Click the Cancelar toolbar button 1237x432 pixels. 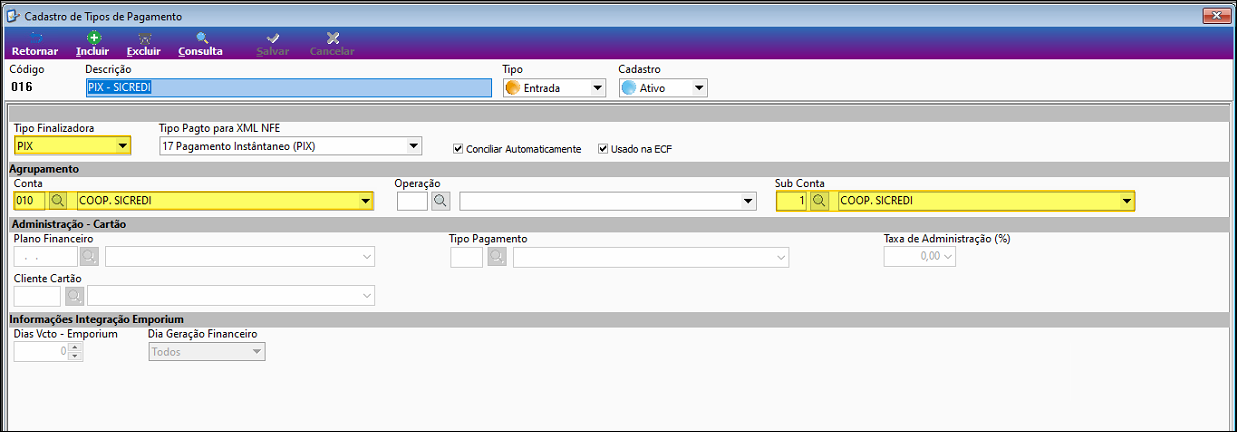click(332, 44)
